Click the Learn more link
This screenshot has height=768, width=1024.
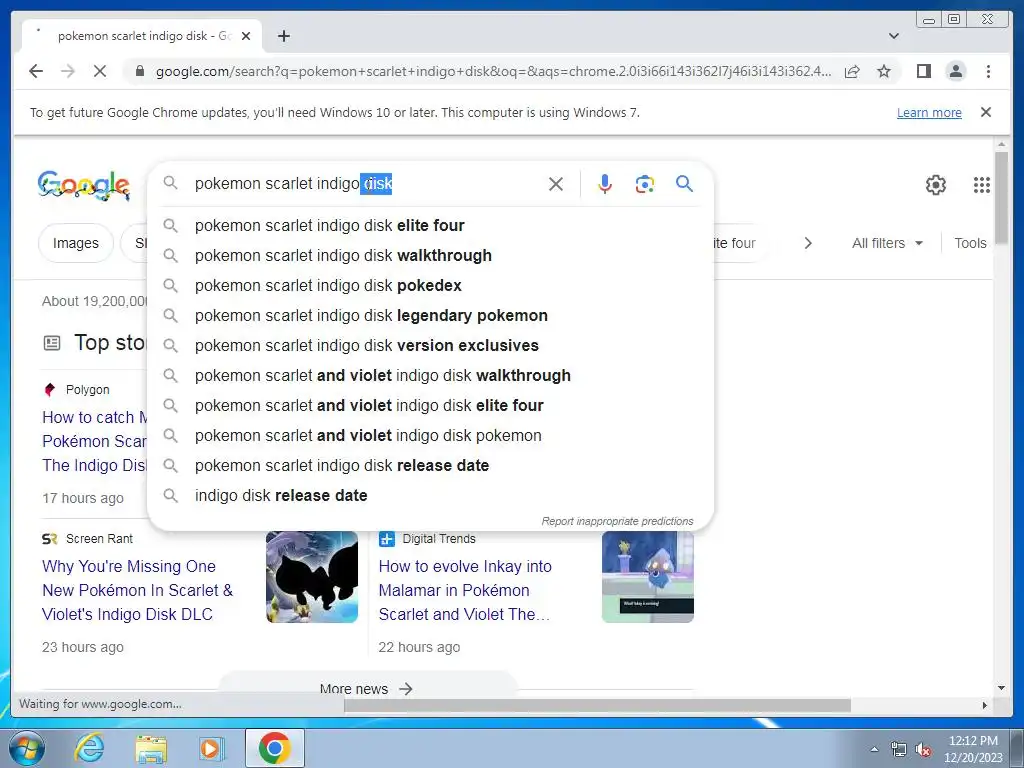929,112
